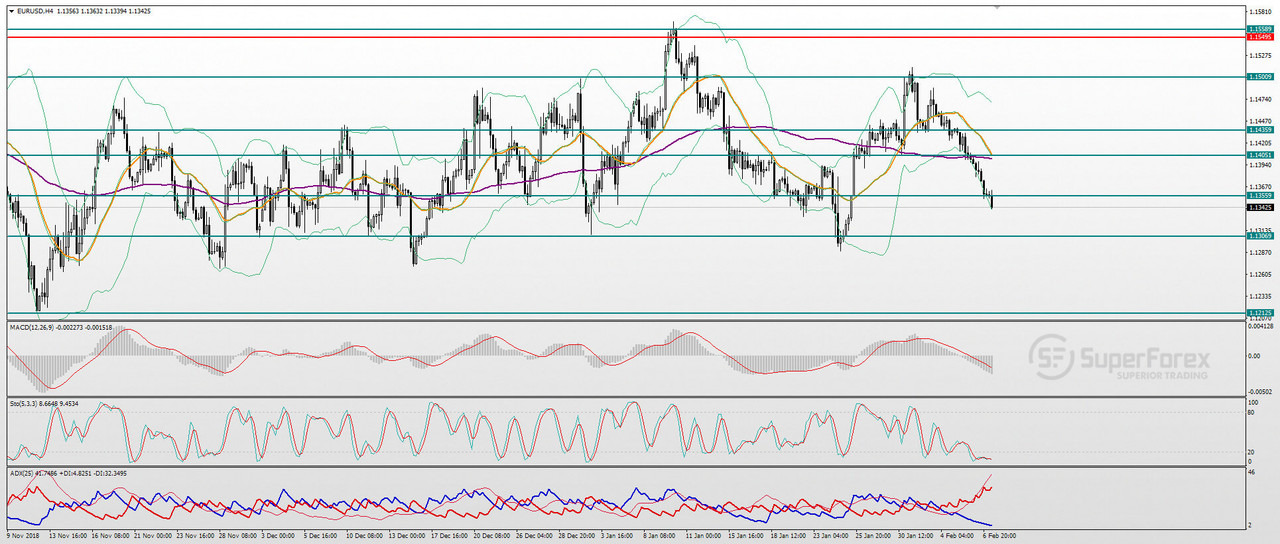Click the 9 Nov 2018 date label
This screenshot has height=544, width=1280.
pos(22,536)
